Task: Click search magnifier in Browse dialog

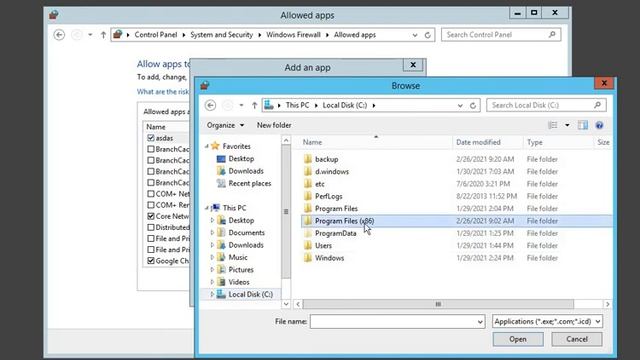Action: pos(597,105)
